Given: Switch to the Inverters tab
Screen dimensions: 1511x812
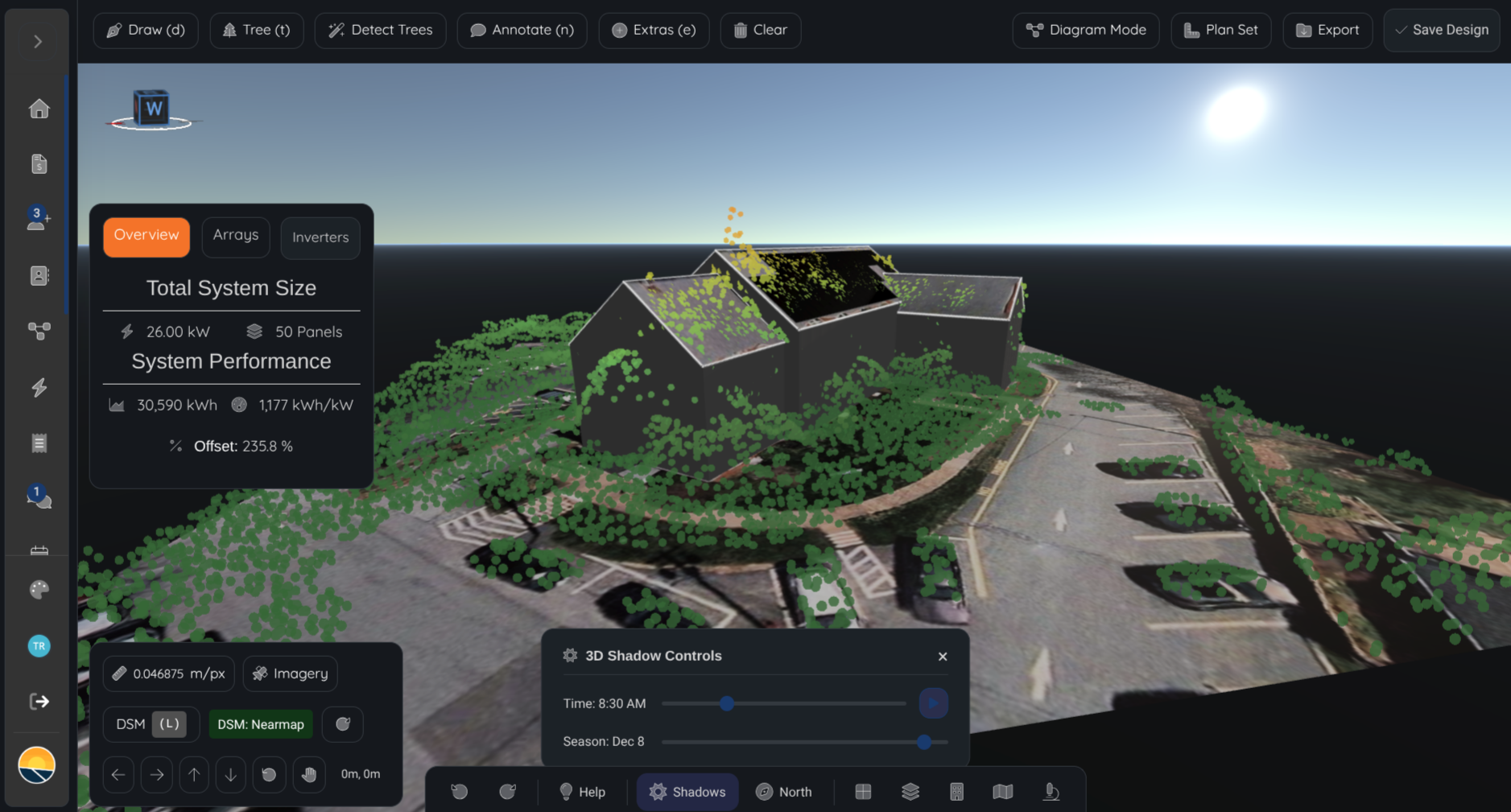Looking at the screenshot, I should (x=320, y=237).
